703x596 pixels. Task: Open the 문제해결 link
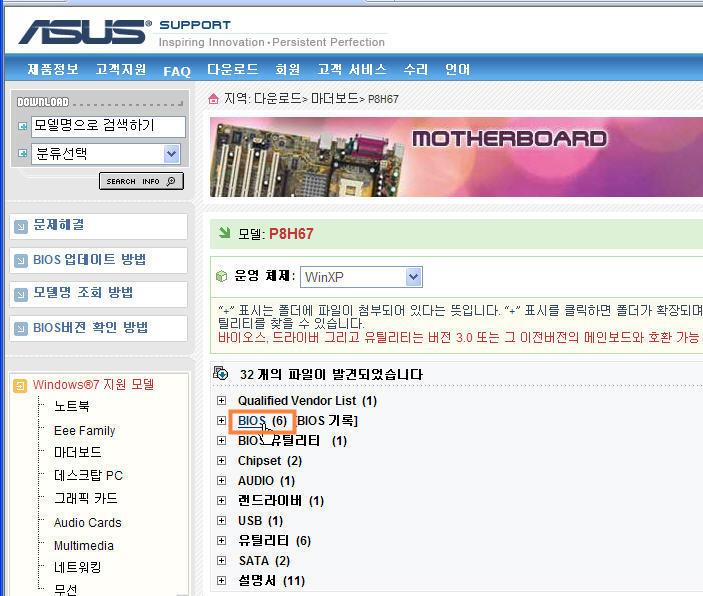pos(58,225)
